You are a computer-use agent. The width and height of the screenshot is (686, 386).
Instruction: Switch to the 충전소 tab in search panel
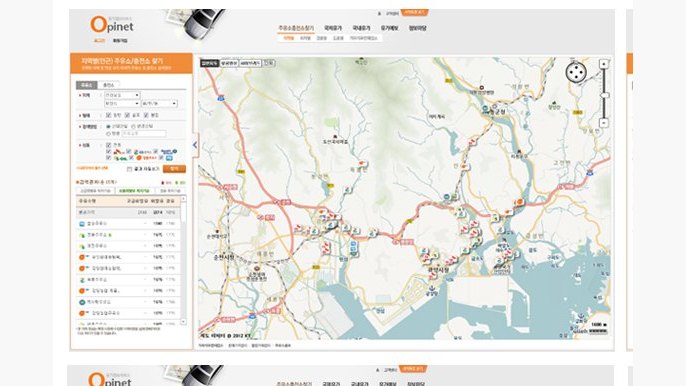108,85
